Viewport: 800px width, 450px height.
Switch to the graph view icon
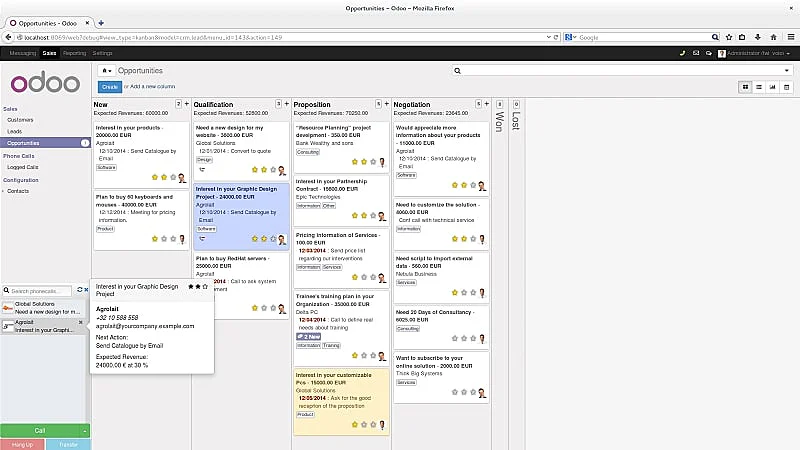pyautogui.click(x=772, y=87)
